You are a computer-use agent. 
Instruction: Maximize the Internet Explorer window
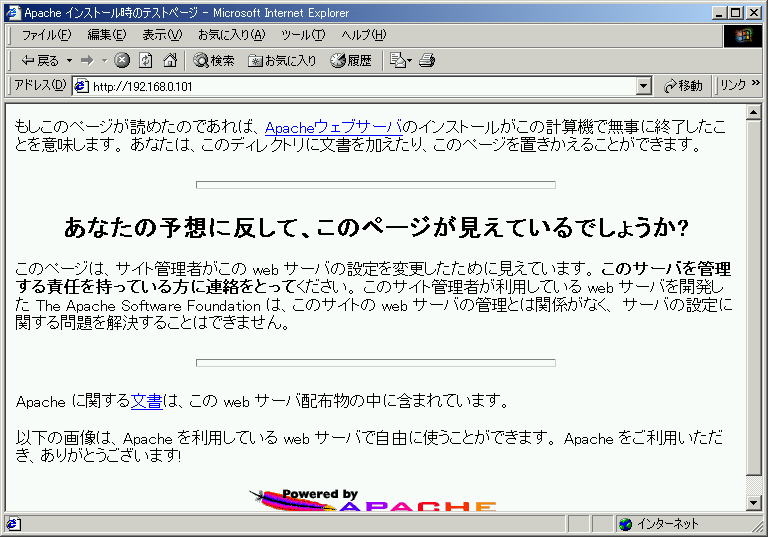(735, 13)
